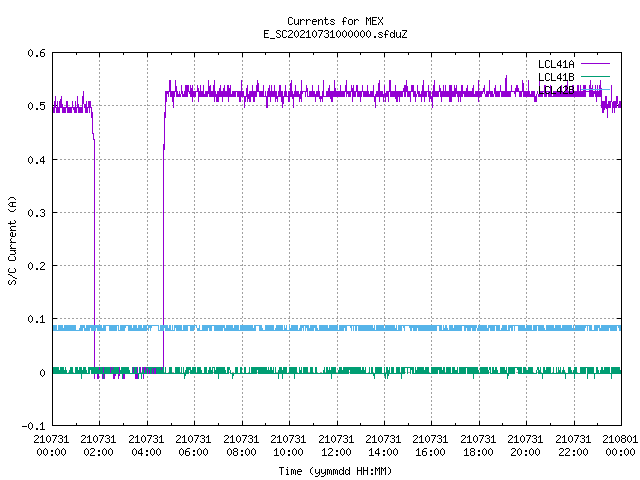Click the LCL42B legend label
This screenshot has width=640, height=480.
[556, 90]
